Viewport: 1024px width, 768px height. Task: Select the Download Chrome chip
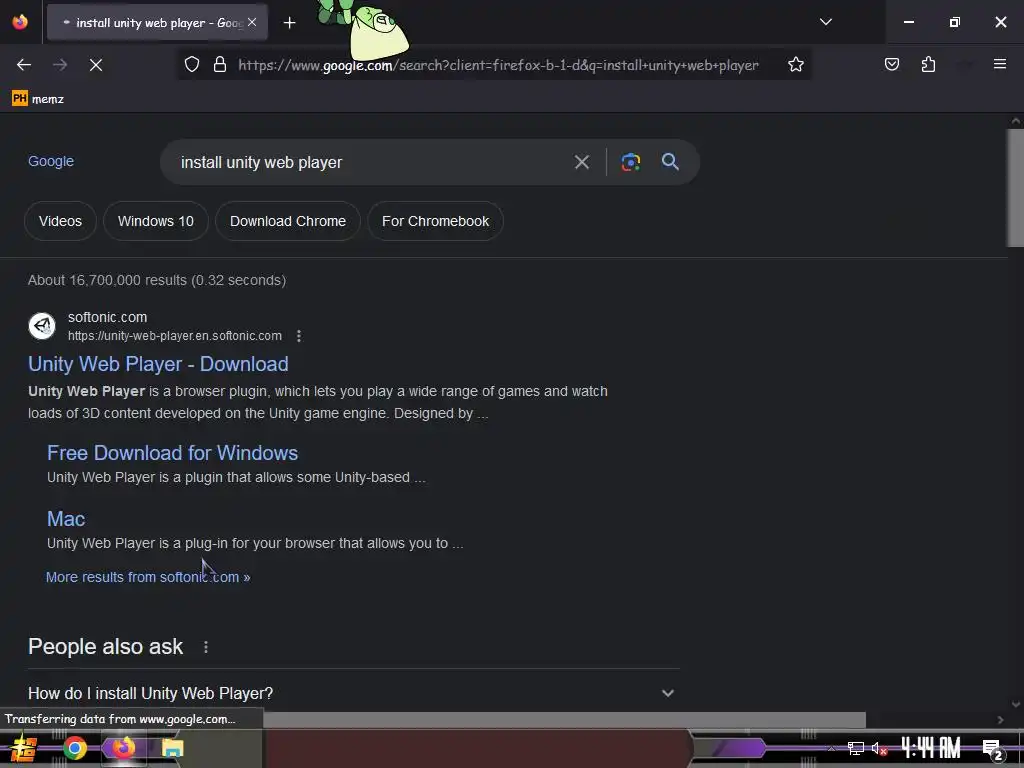[x=288, y=221]
